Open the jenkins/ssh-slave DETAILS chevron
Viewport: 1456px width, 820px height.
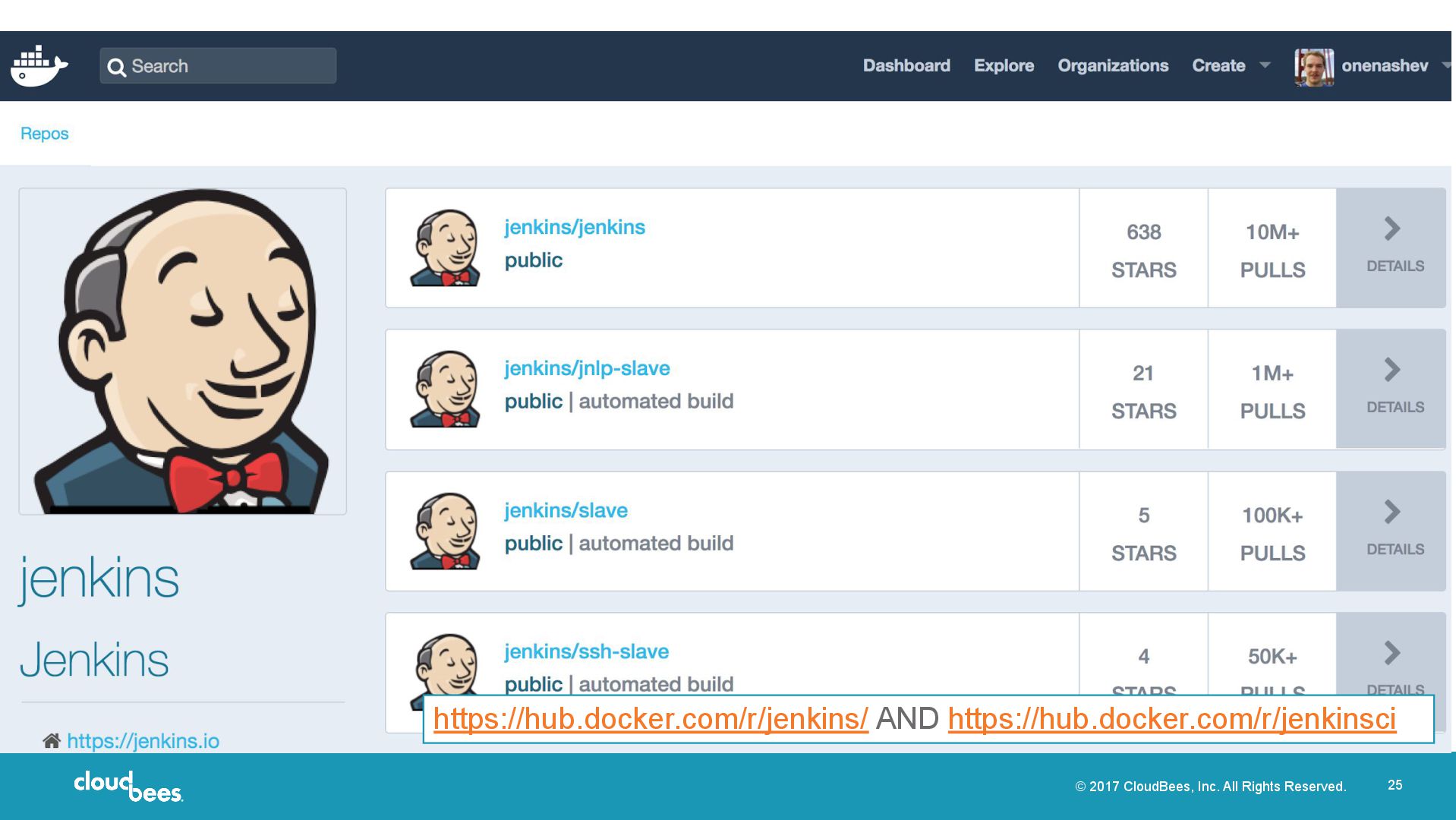click(1391, 654)
